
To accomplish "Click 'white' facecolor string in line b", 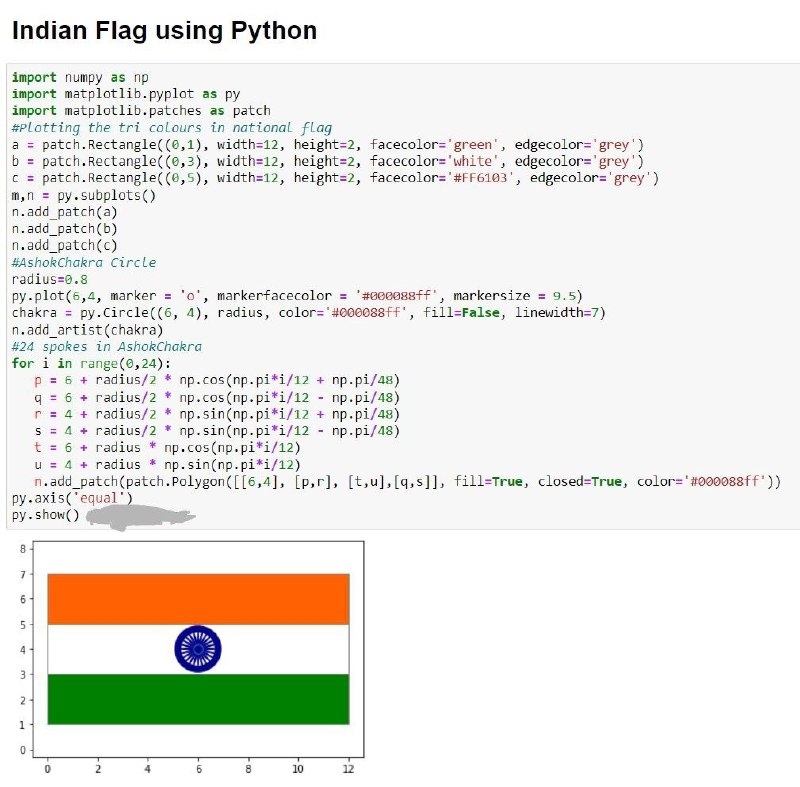I will tap(472, 161).
